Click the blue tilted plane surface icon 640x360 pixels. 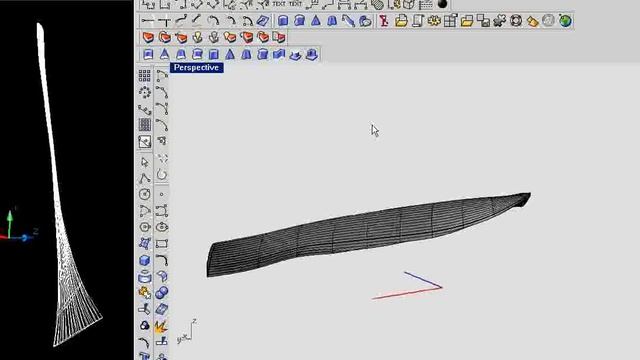pyautogui.click(x=162, y=309)
